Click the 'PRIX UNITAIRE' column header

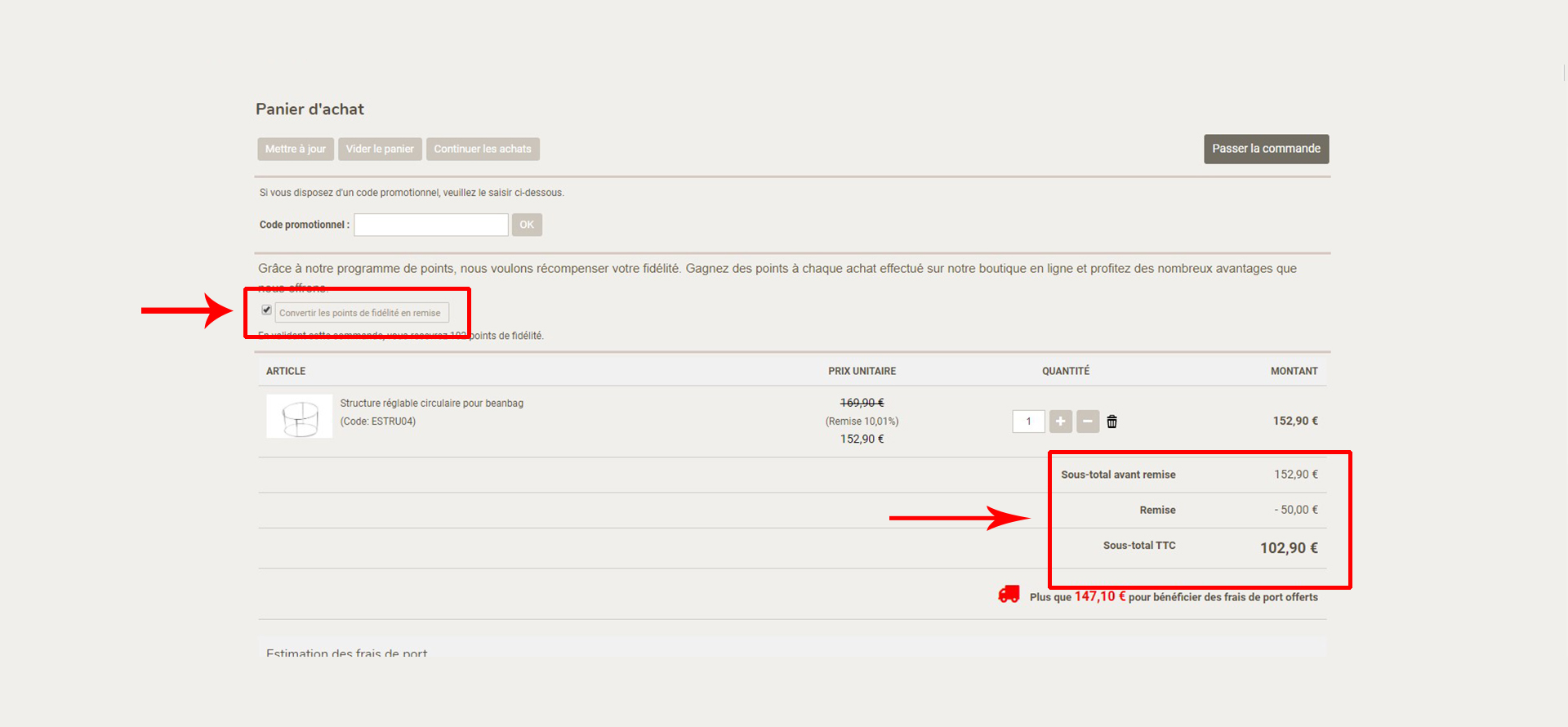point(862,371)
